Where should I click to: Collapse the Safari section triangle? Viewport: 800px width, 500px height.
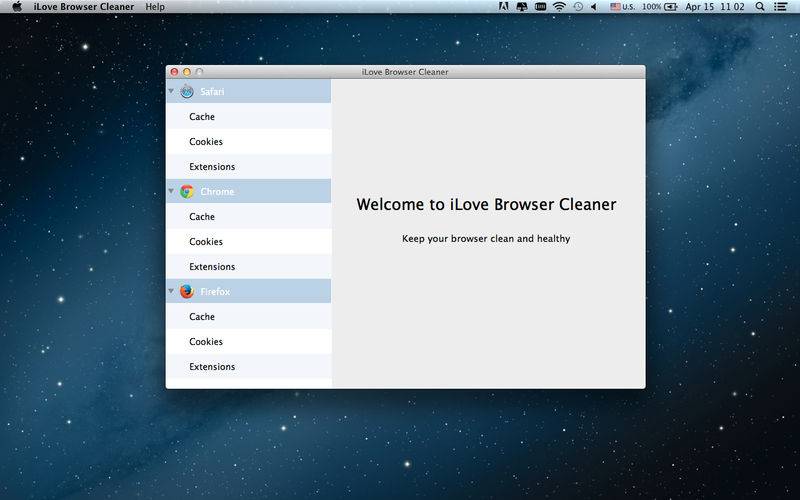[x=171, y=91]
